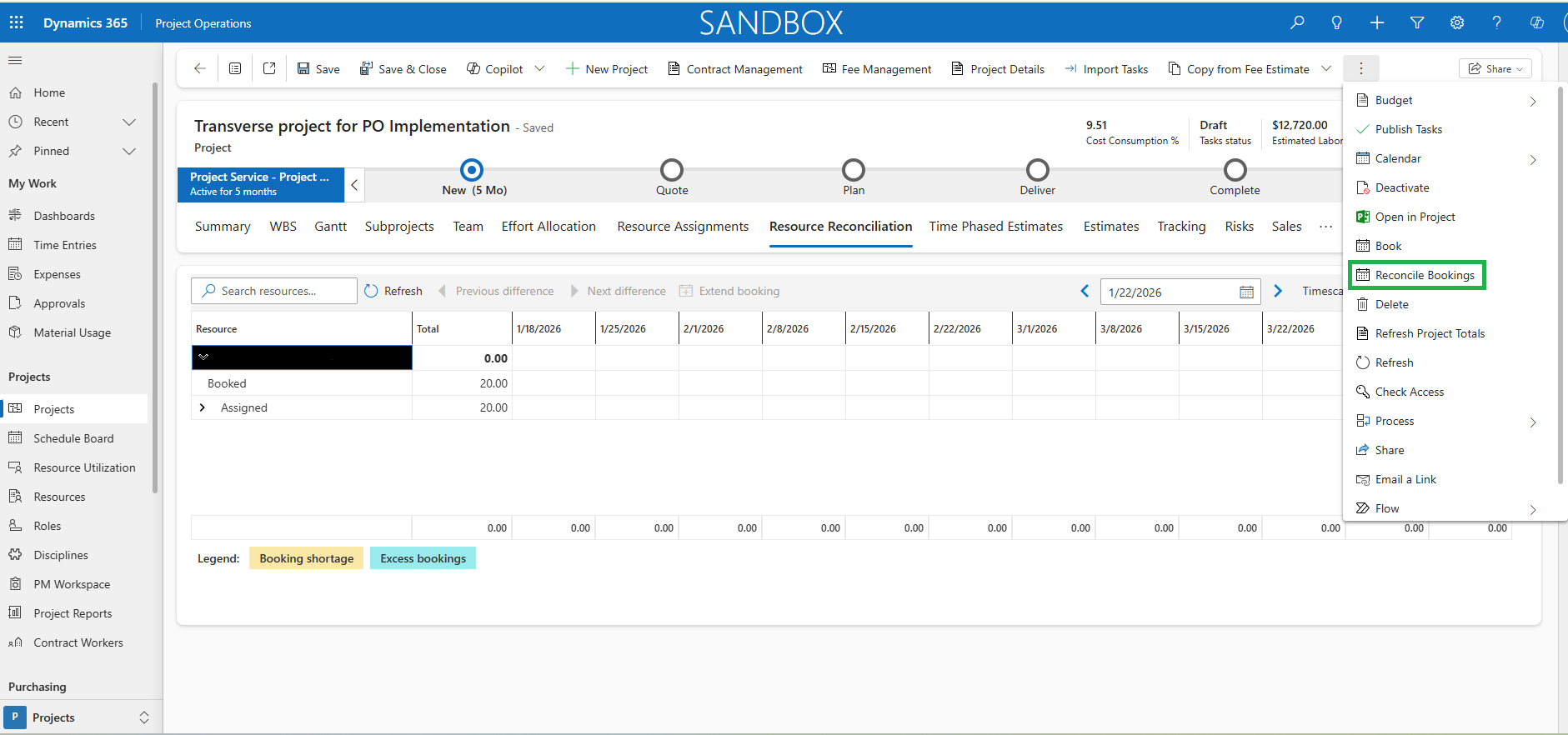This screenshot has height=735, width=1568.
Task: Click the Save & Close button
Action: click(x=403, y=69)
